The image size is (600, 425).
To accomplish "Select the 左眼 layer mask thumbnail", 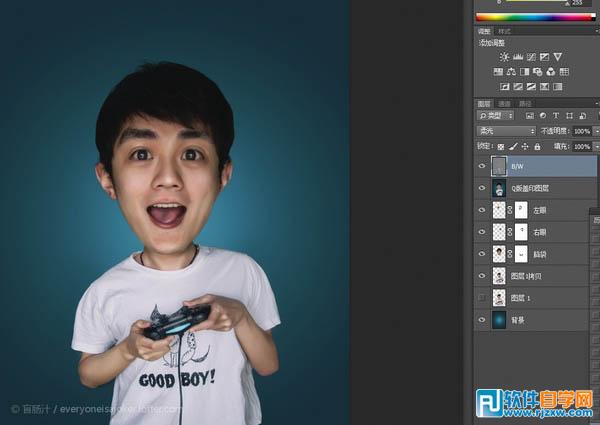I will 521,210.
